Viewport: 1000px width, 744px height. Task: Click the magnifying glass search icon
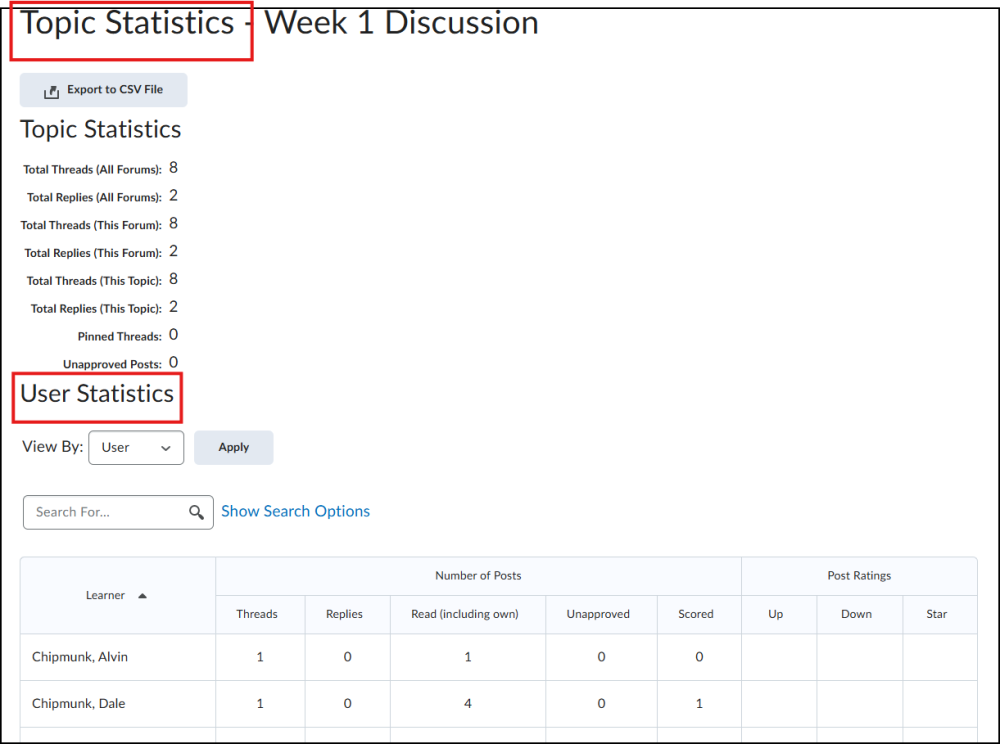click(x=196, y=511)
